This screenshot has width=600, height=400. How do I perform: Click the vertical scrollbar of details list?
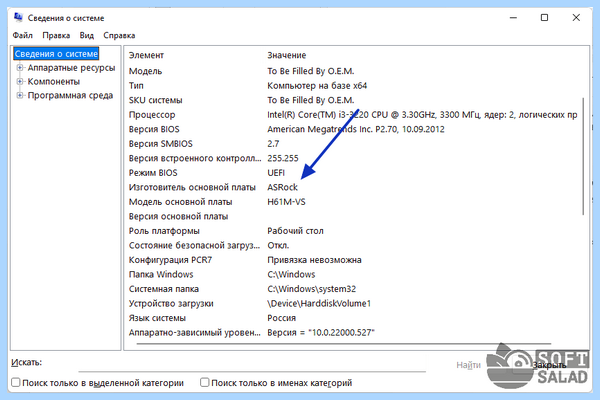pyautogui.click(x=583, y=156)
